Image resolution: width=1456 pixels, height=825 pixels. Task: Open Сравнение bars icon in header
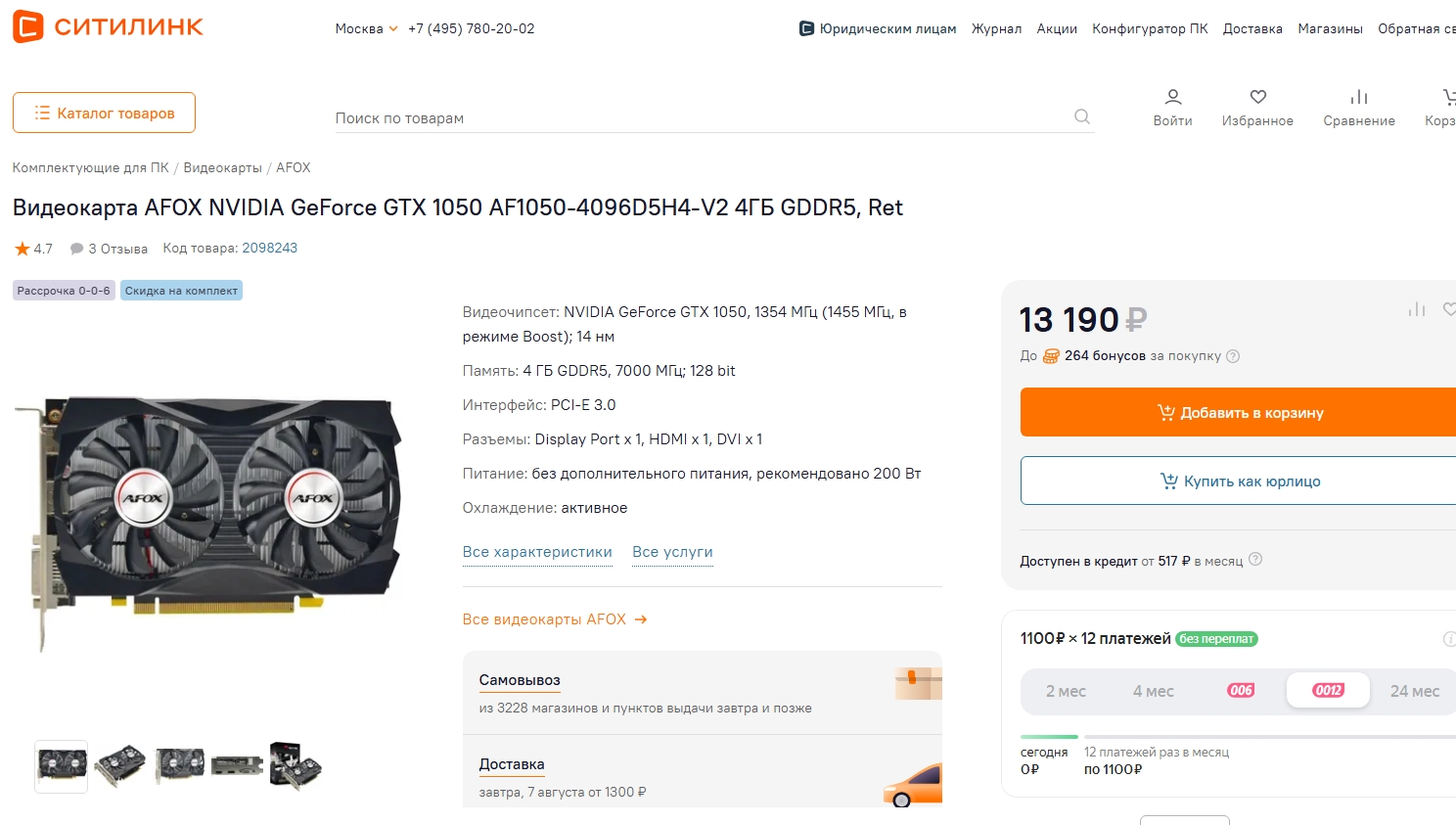coord(1359,97)
